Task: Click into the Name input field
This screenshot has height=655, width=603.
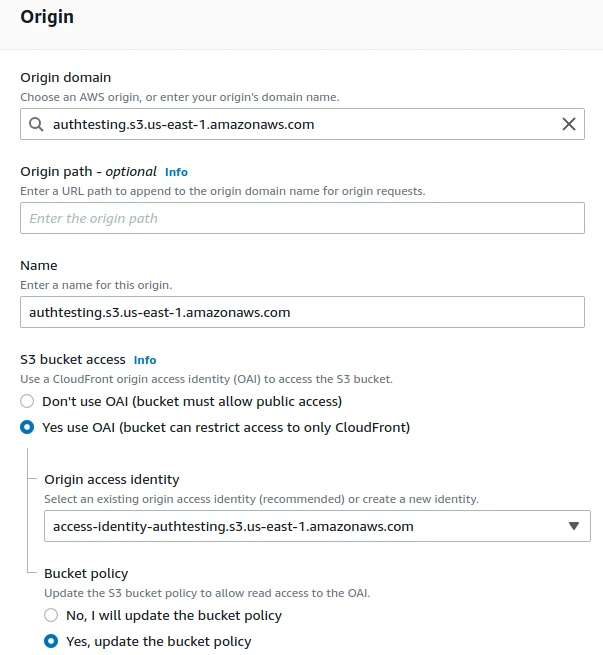Action: (302, 312)
